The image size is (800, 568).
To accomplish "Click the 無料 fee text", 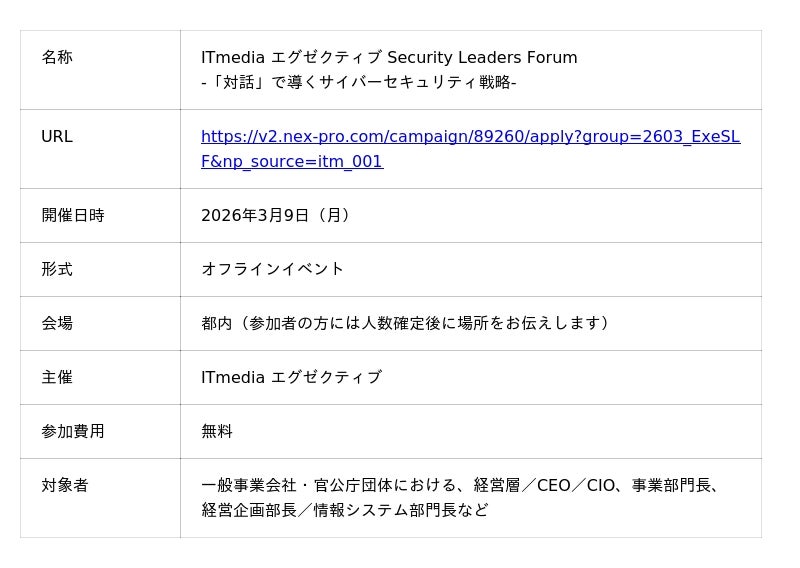I will click(217, 432).
